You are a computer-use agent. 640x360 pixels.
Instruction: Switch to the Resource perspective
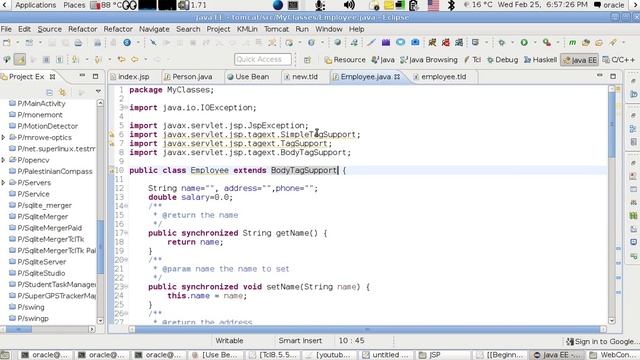tap(345, 60)
